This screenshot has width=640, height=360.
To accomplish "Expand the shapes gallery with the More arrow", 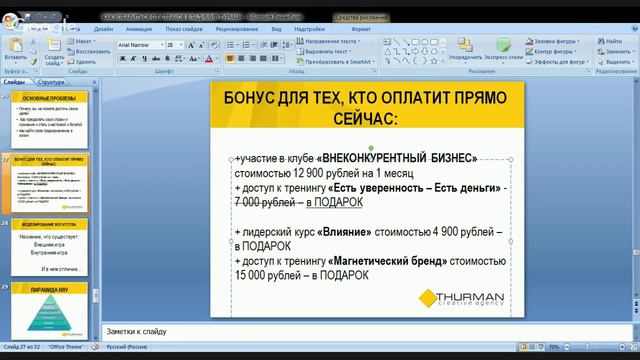I will [443, 62].
